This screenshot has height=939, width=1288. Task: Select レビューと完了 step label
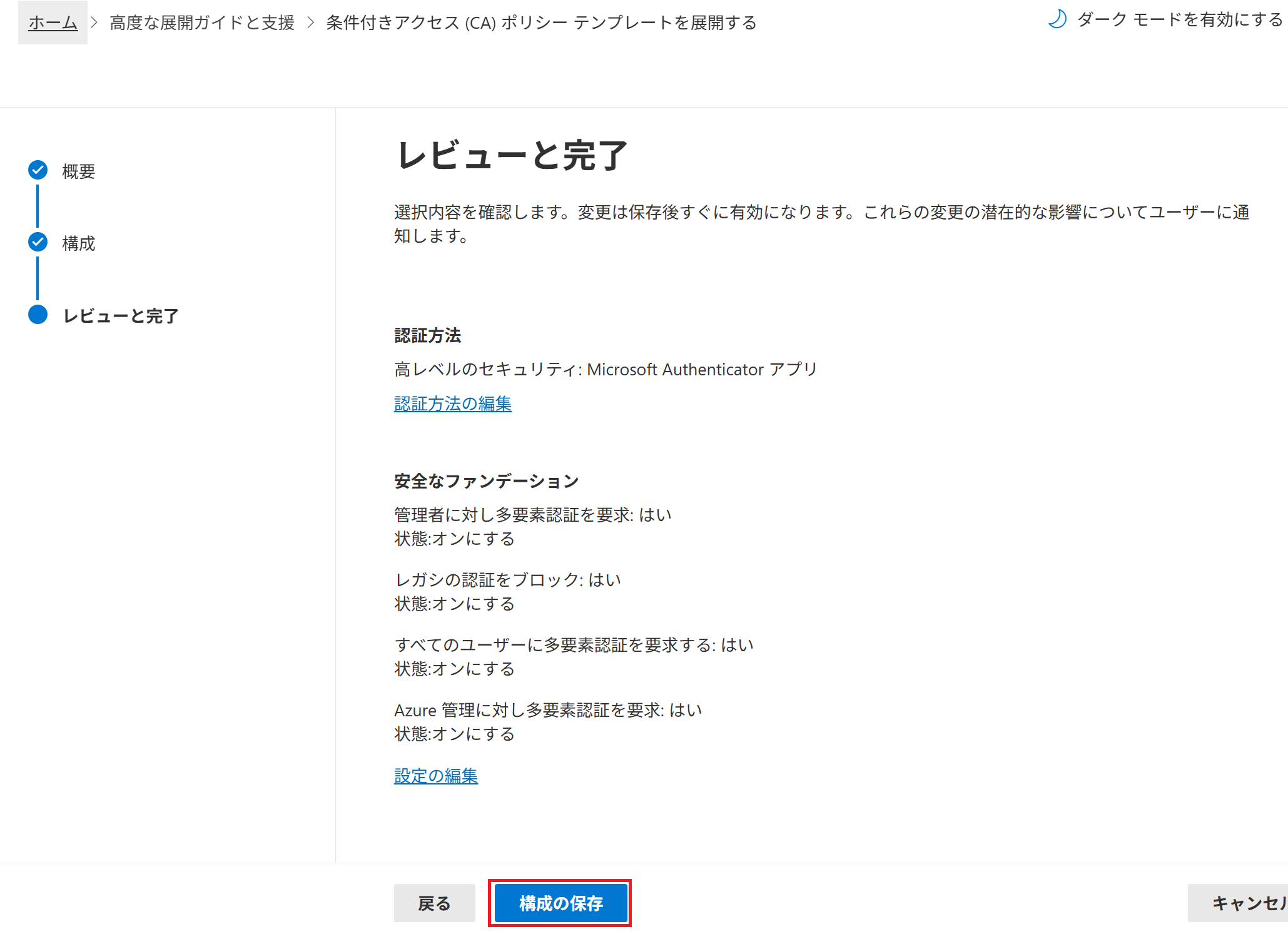(x=121, y=316)
